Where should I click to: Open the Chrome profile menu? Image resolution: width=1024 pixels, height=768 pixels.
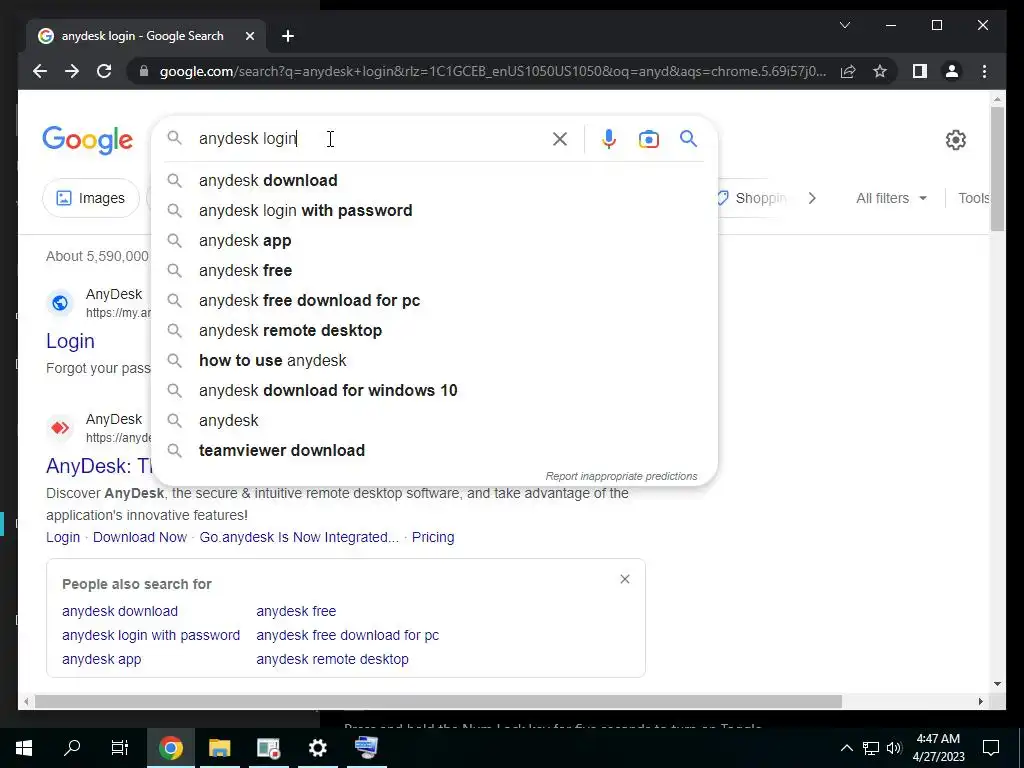[952, 71]
